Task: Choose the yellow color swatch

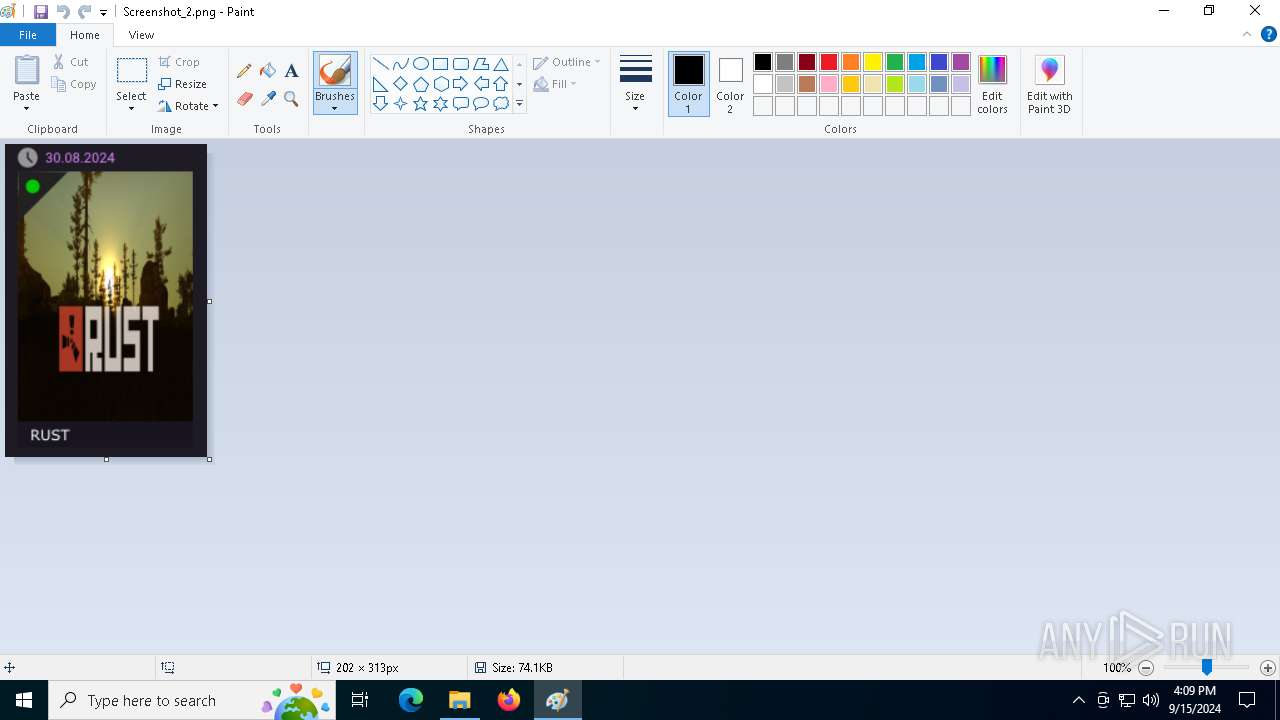Action: [x=873, y=62]
